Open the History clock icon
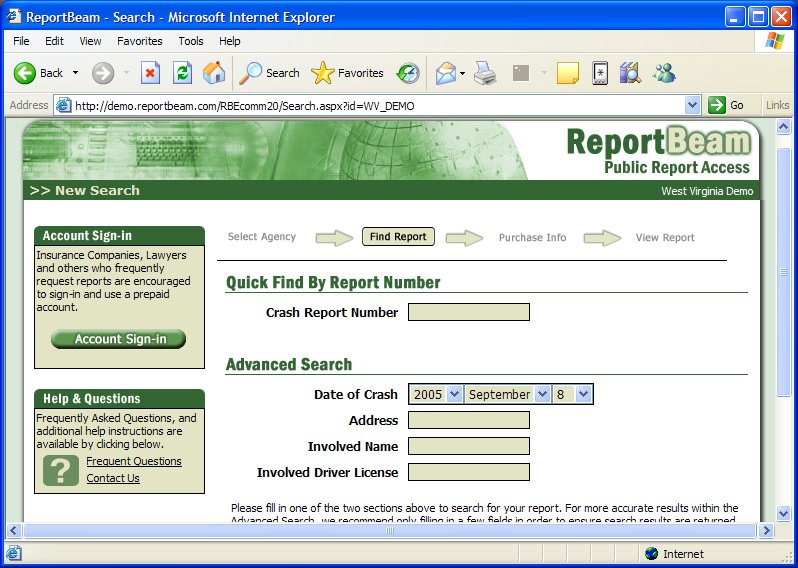798x568 pixels. pyautogui.click(x=408, y=73)
